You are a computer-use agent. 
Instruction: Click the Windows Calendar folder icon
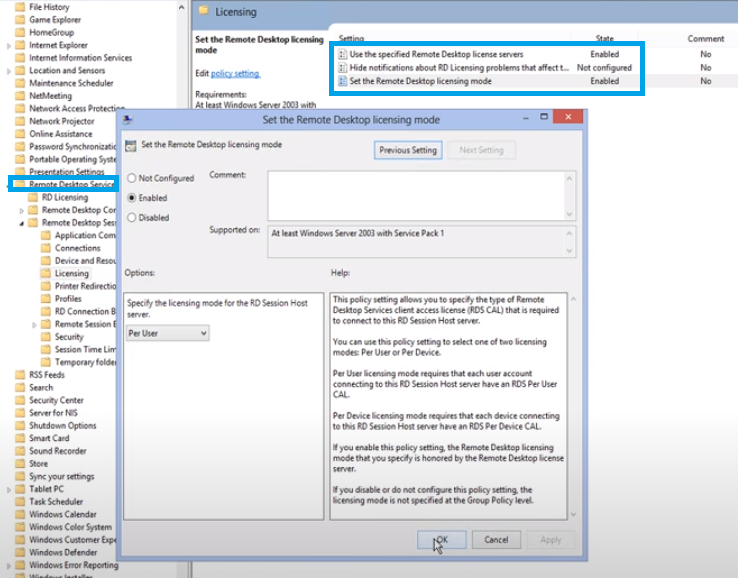(20, 515)
